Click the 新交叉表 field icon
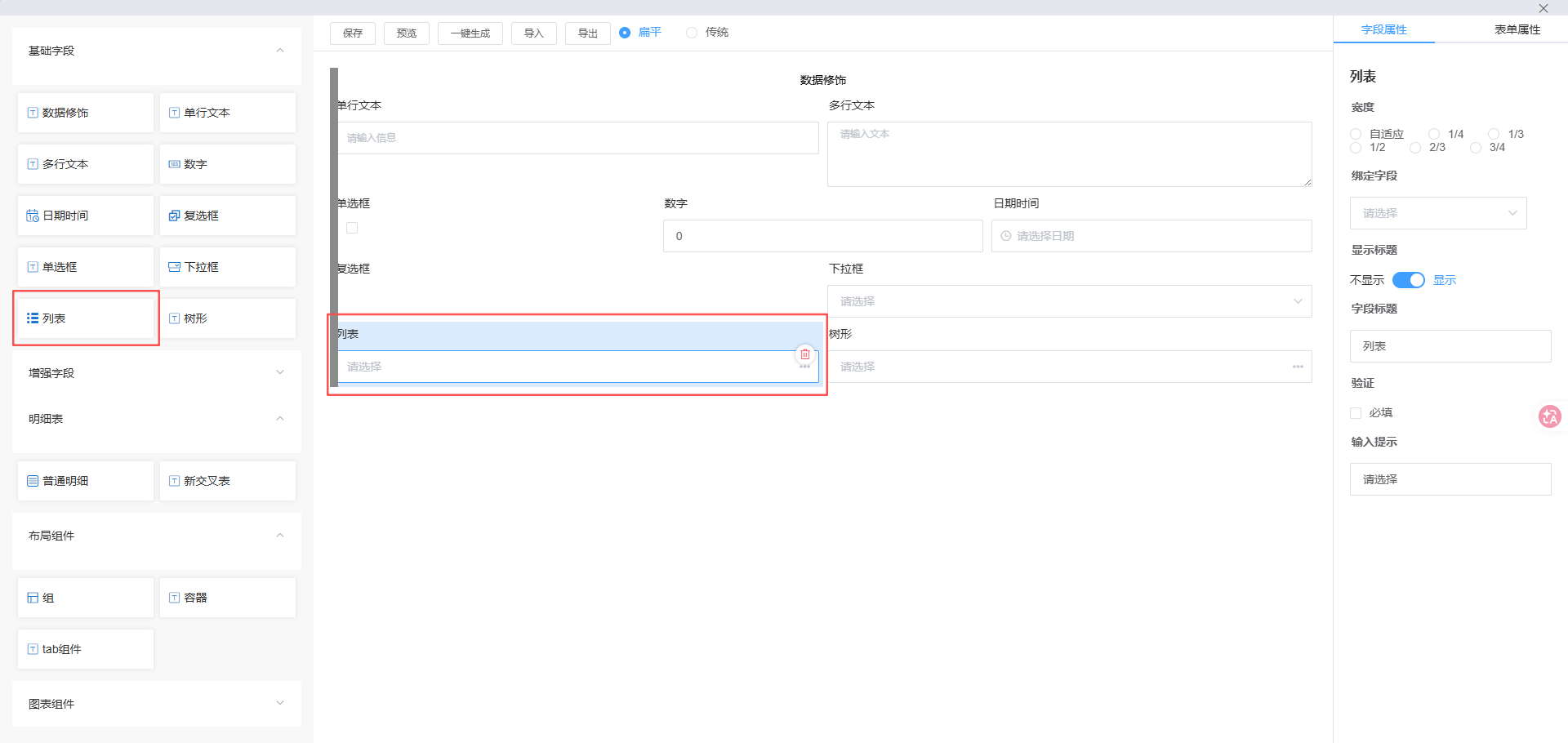Viewport: 1568px width, 743px height. (x=174, y=481)
